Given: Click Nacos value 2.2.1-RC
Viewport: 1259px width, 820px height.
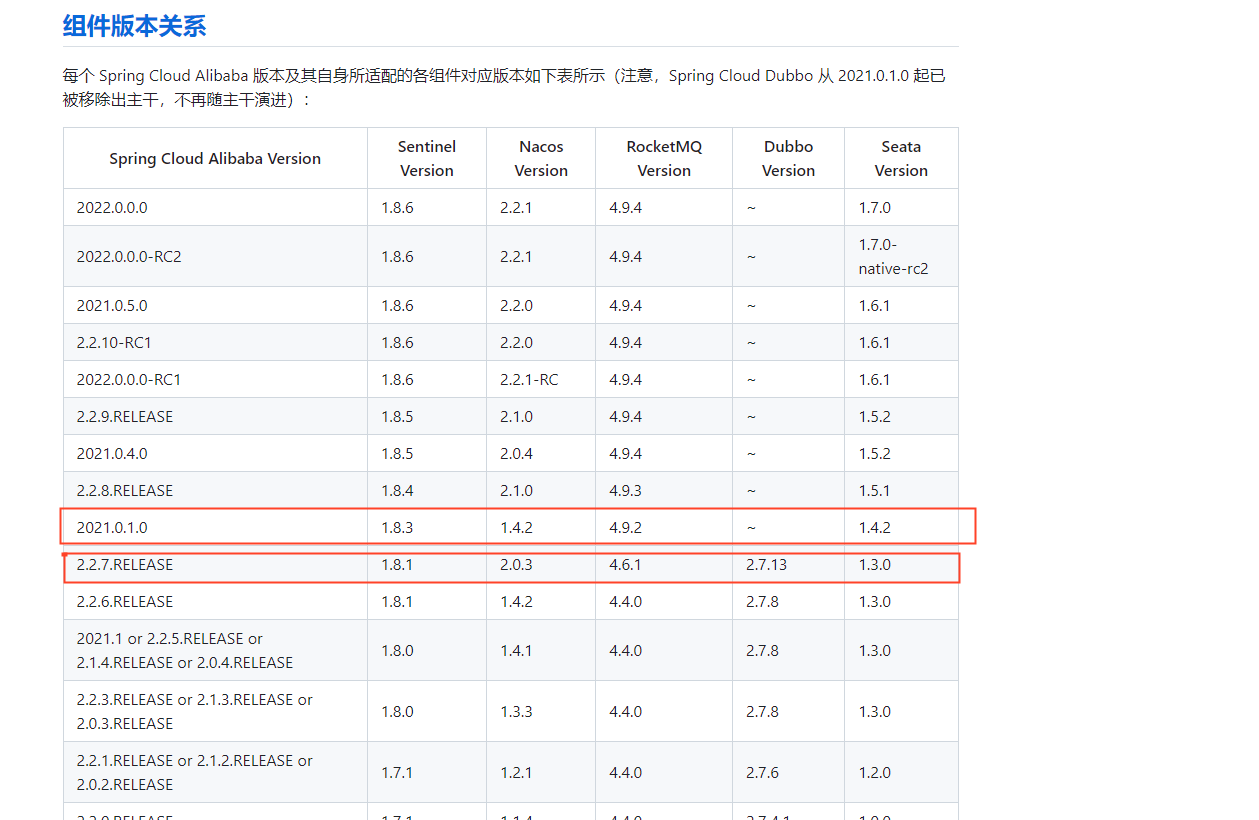Looking at the screenshot, I should (529, 379).
